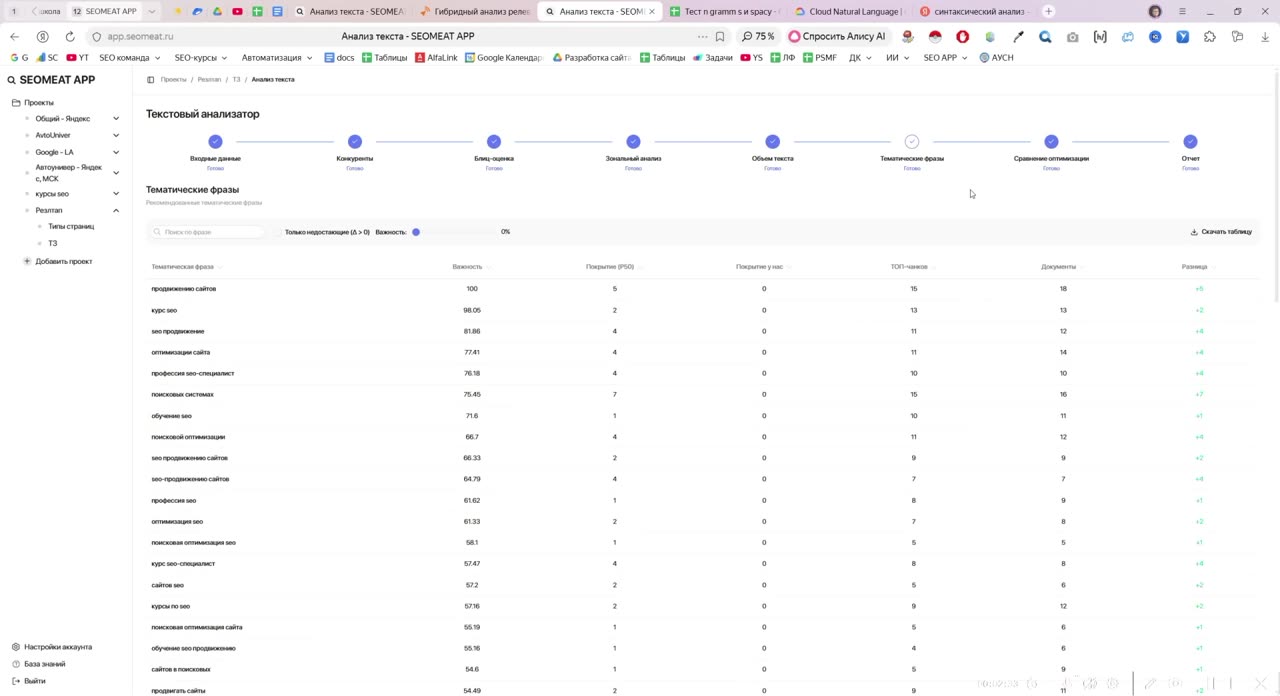Screen dimensions: 1280x696
Task: Click the 'Скачать таблицу' button
Action: (x=1221, y=232)
